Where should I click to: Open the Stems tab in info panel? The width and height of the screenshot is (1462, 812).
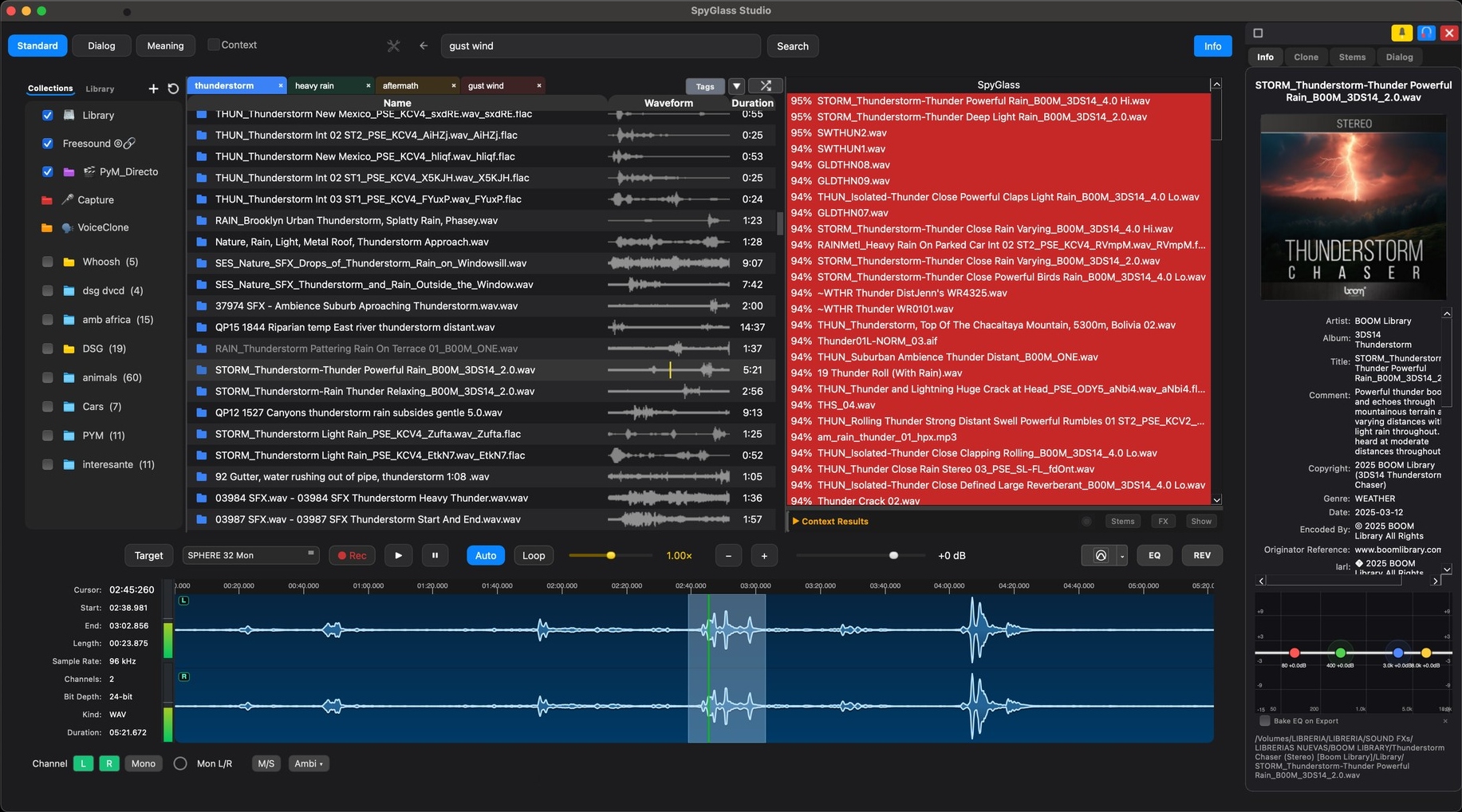point(1352,57)
